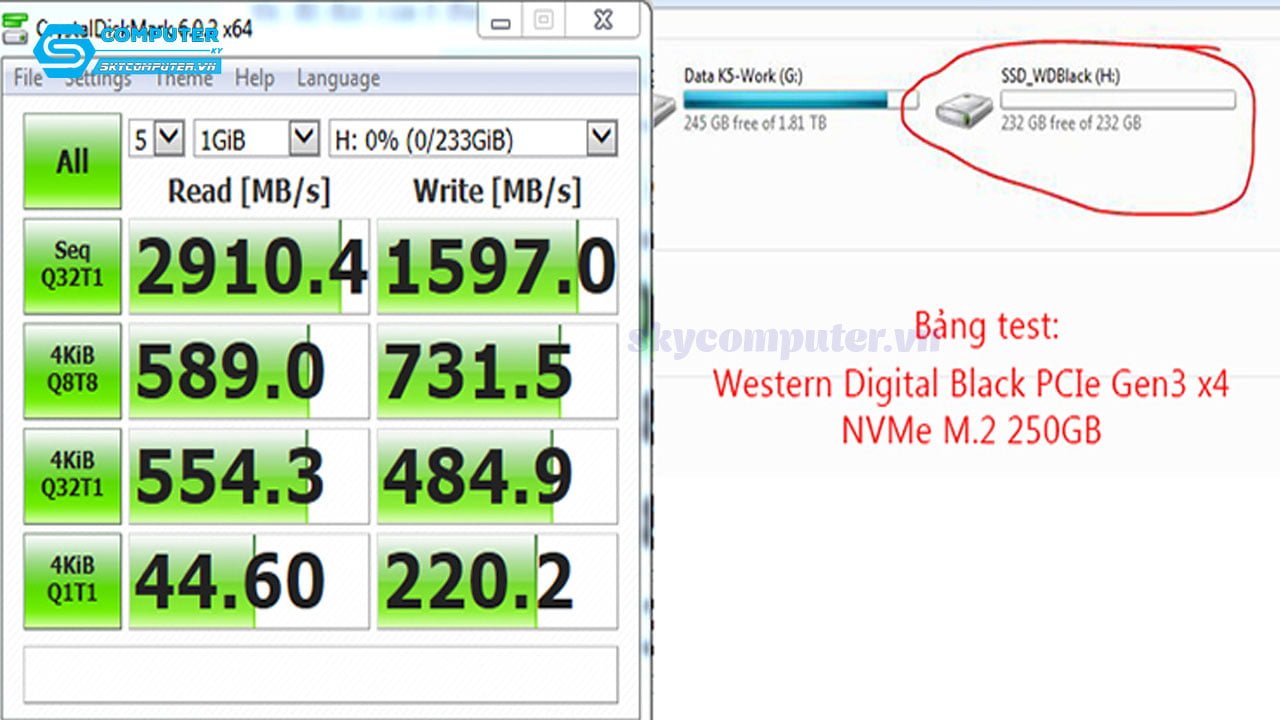Start the Seq Q32T1 benchmark

(71, 264)
